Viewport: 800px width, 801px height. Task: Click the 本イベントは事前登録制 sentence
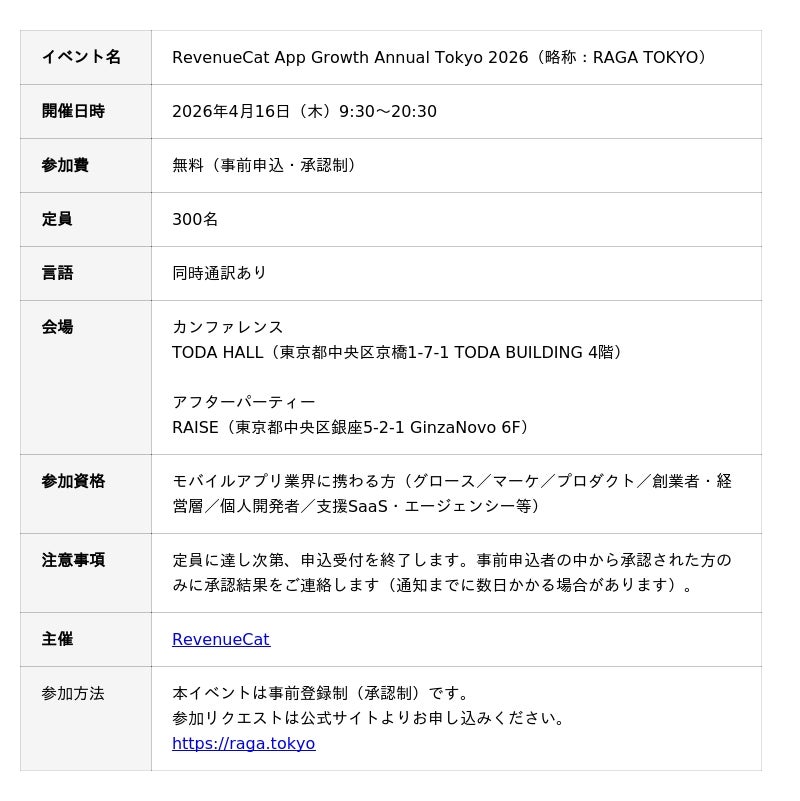click(320, 693)
